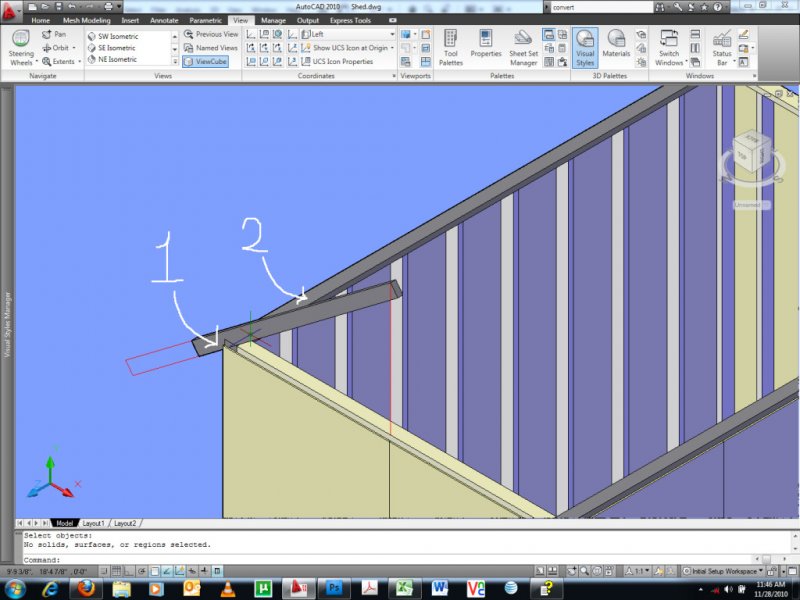
Task: Click the Named Views icon
Action: tap(188, 47)
